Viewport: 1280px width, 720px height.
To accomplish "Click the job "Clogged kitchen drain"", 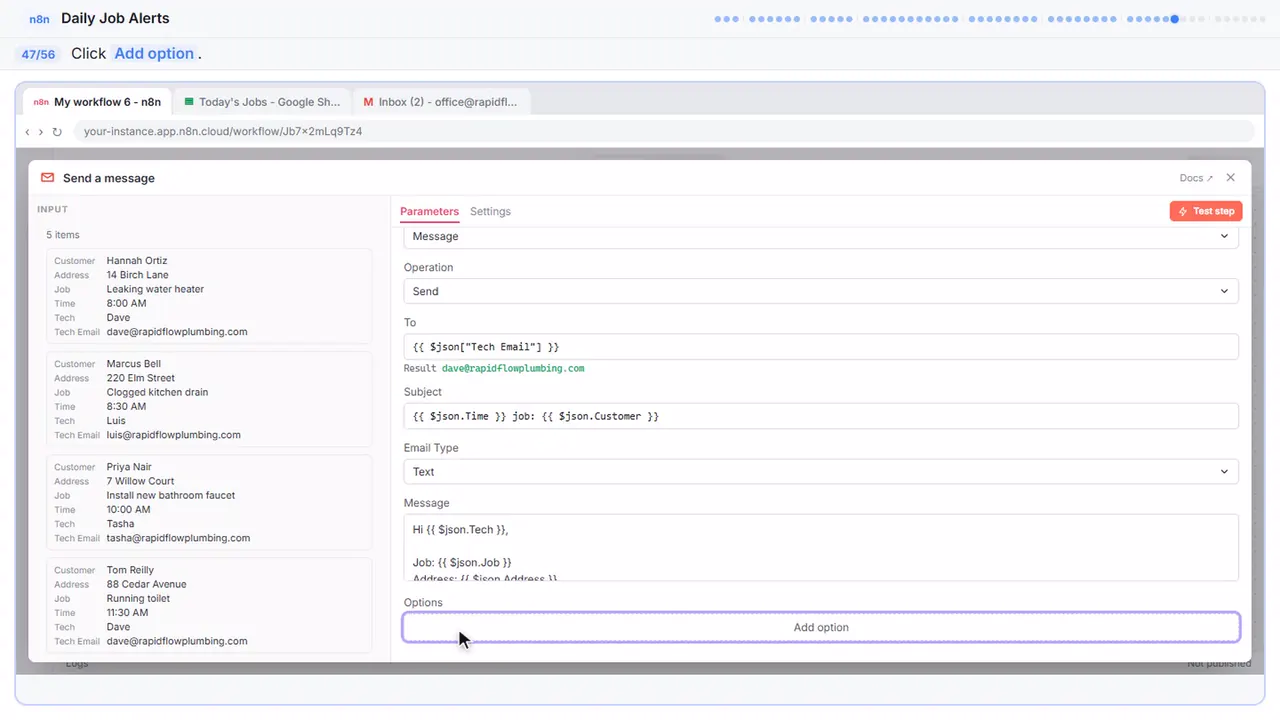I will [x=158, y=392].
